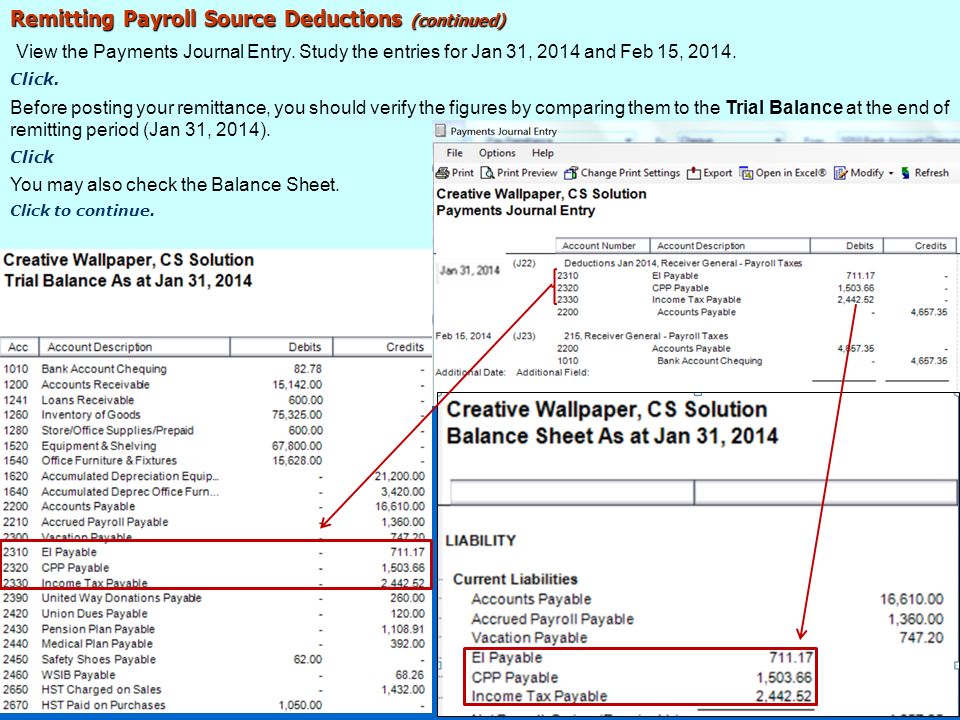Click Acc column header in Trial Balance
Viewport: 960px width, 720px height.
tap(19, 347)
